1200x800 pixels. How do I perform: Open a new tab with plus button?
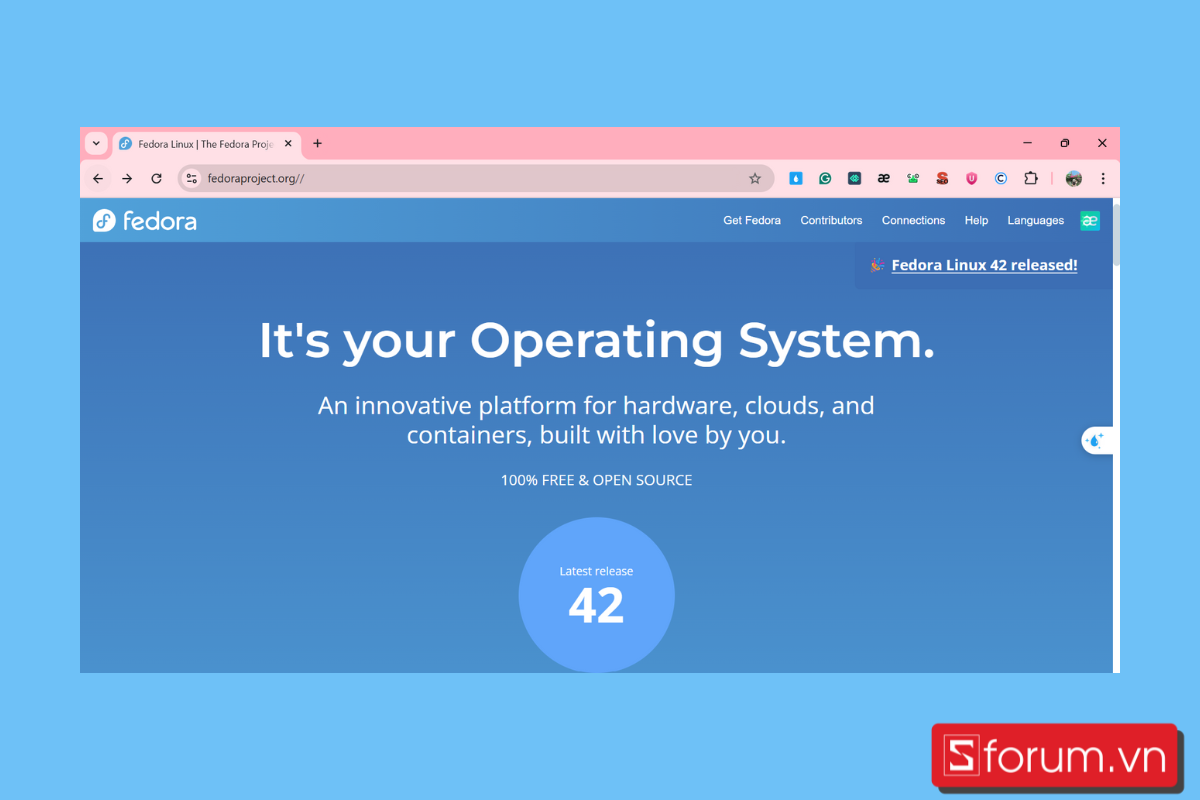tap(317, 143)
